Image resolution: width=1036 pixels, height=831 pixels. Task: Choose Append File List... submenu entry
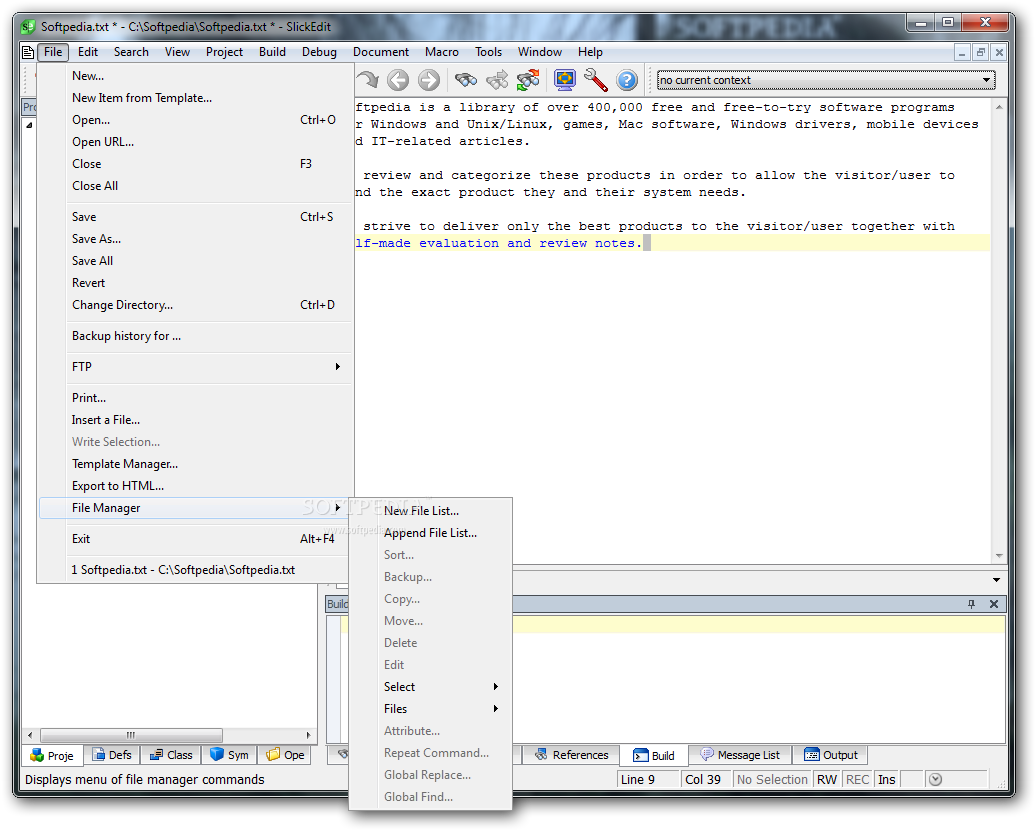[x=431, y=533]
